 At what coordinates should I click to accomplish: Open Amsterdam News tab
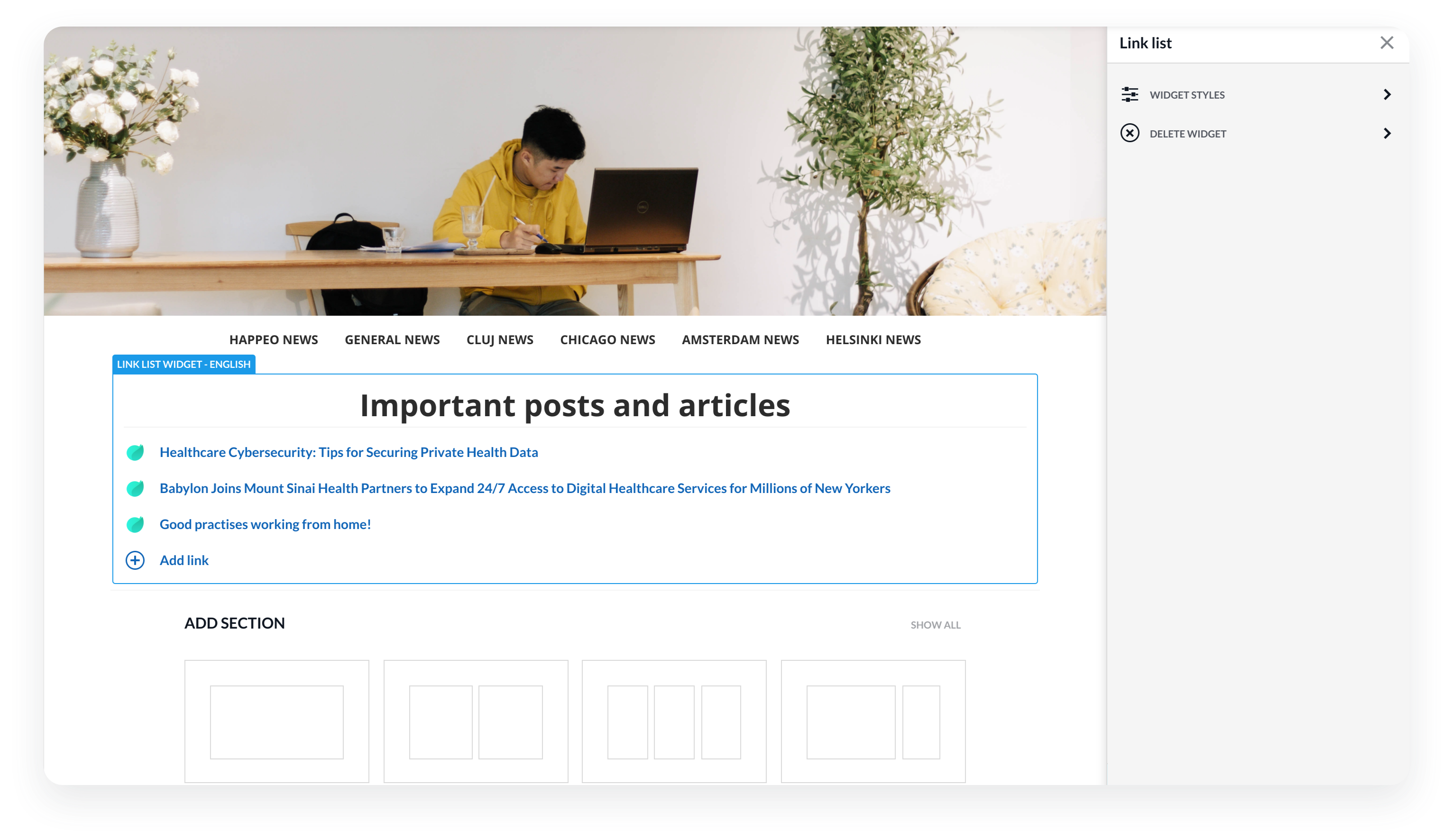tap(740, 339)
